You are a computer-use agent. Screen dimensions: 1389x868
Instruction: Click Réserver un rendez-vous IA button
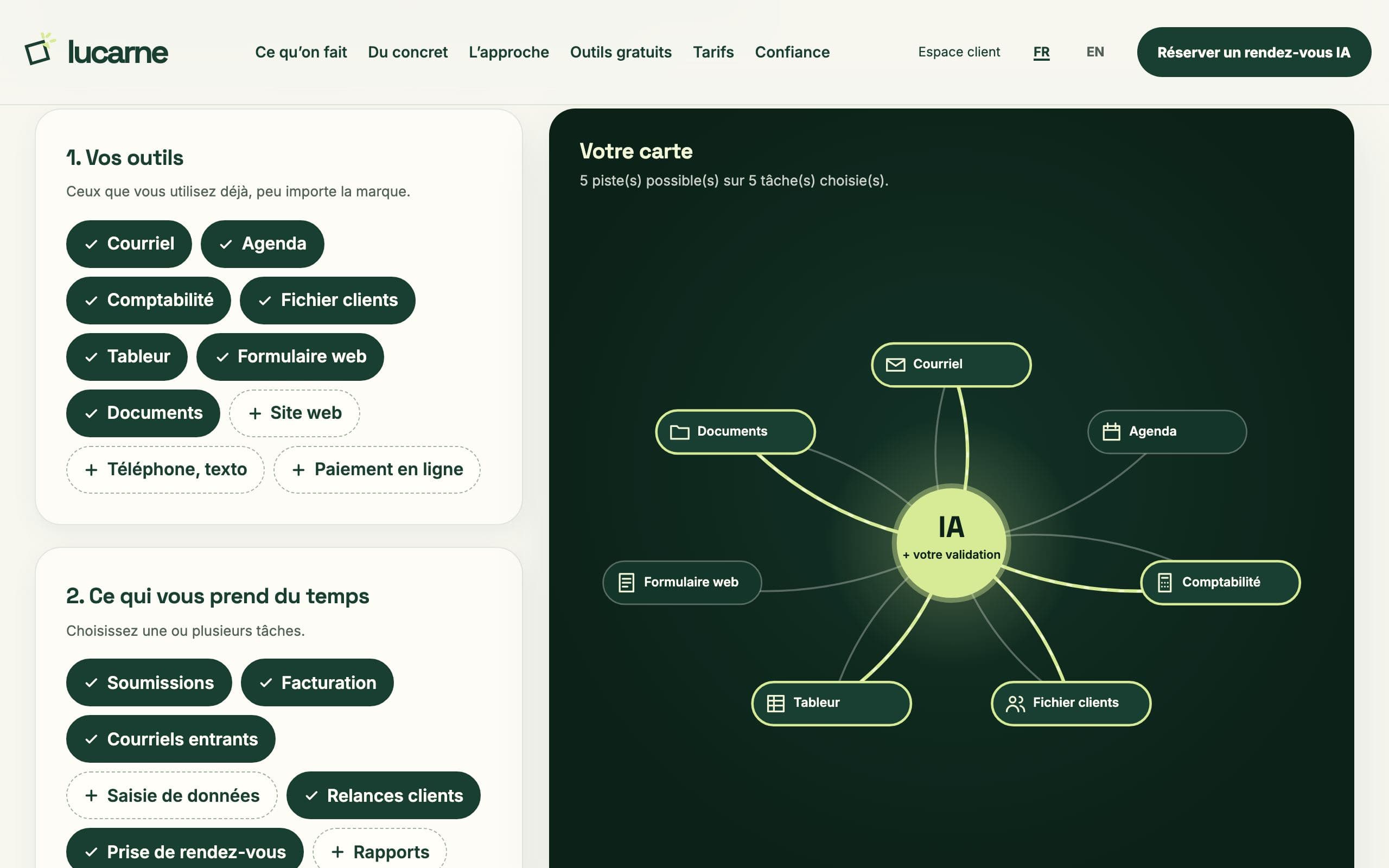(1253, 52)
